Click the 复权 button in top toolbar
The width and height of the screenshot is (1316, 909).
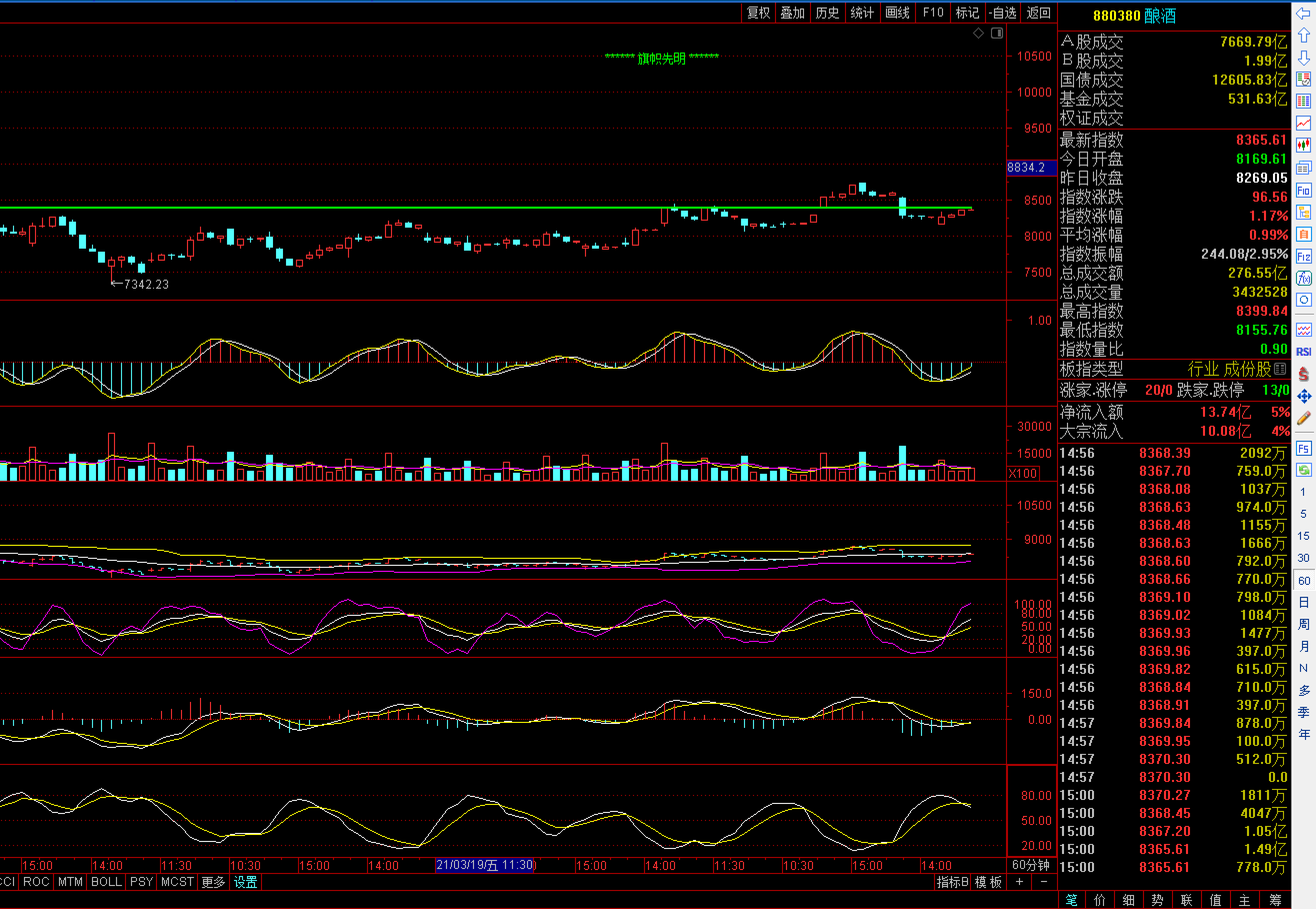pos(757,13)
